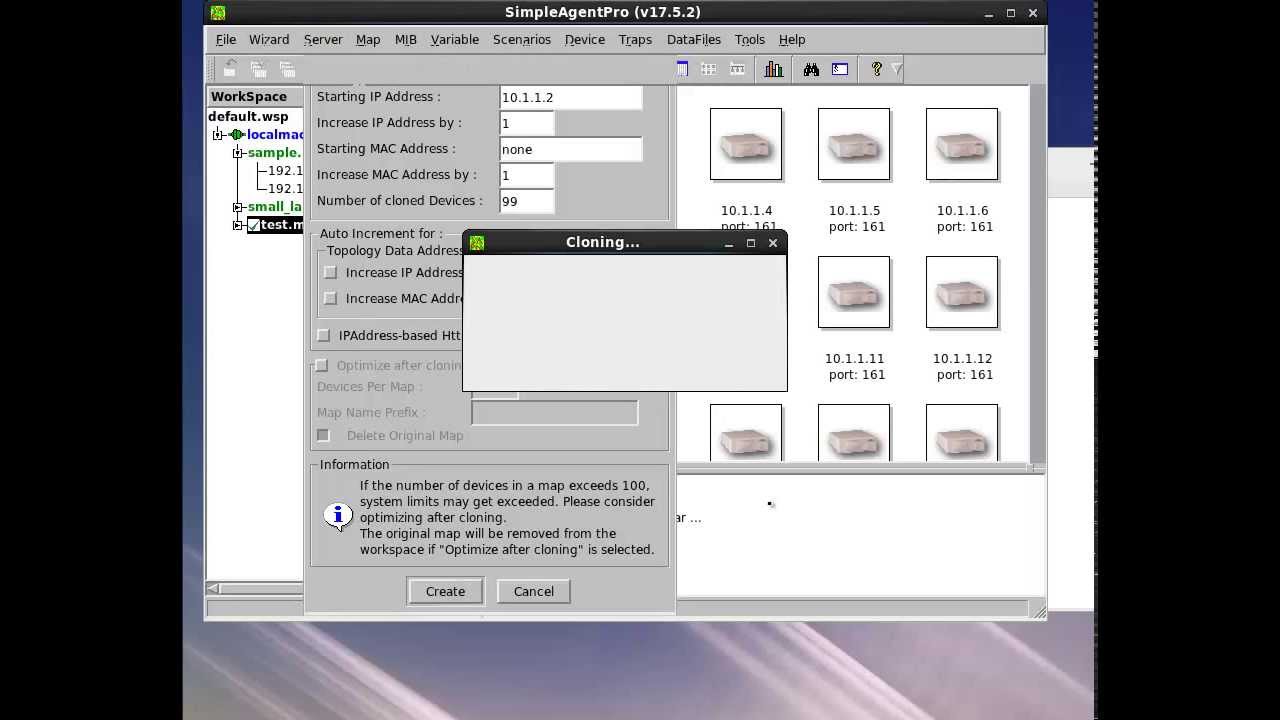The height and width of the screenshot is (720, 1280).
Task: Select the sample map tree entry
Action: tap(275, 153)
